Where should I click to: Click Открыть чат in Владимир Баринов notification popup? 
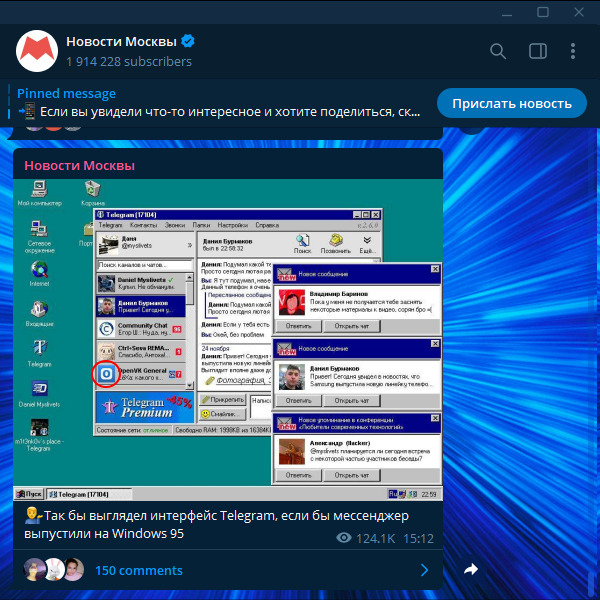[x=352, y=326]
